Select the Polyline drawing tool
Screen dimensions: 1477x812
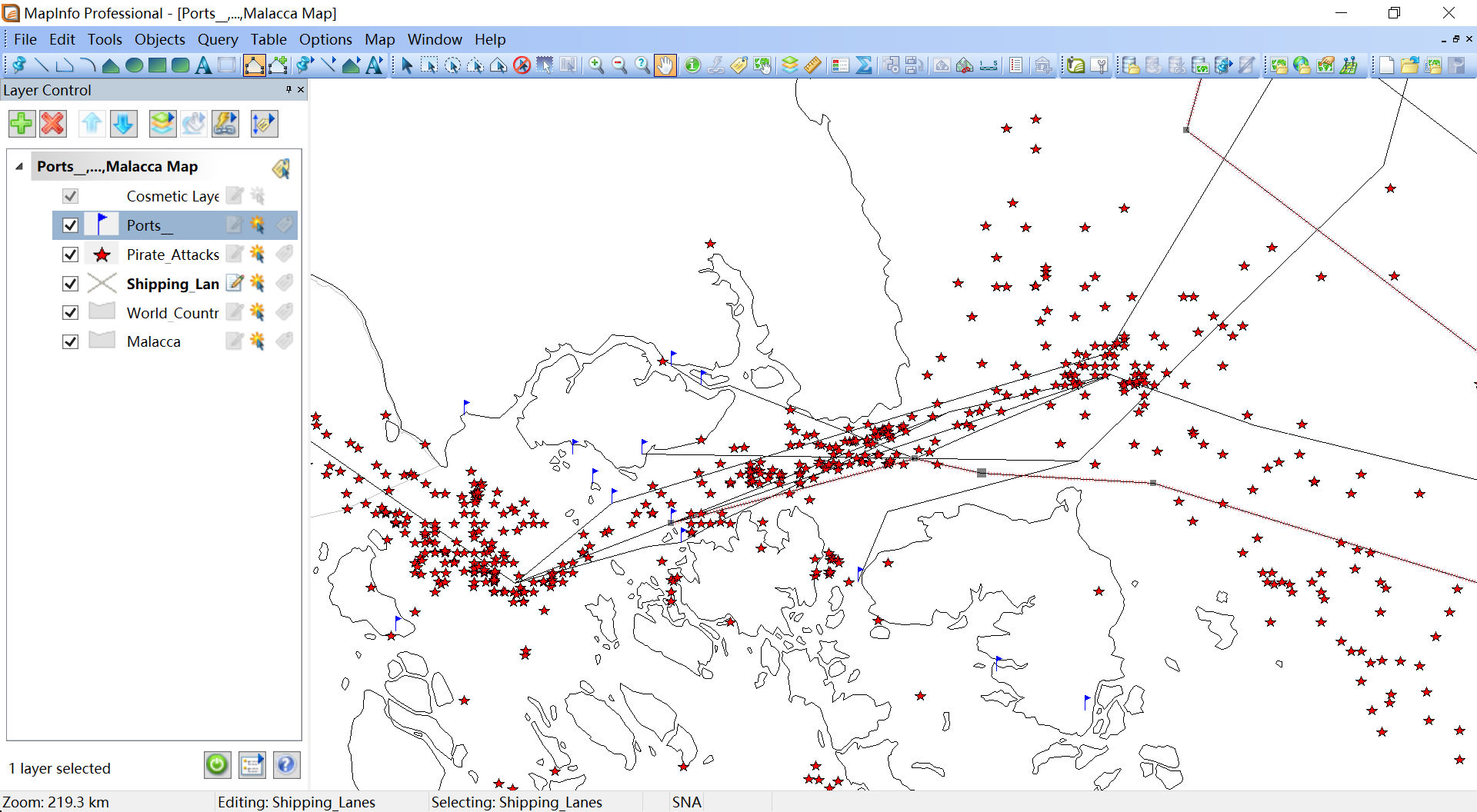[65, 65]
